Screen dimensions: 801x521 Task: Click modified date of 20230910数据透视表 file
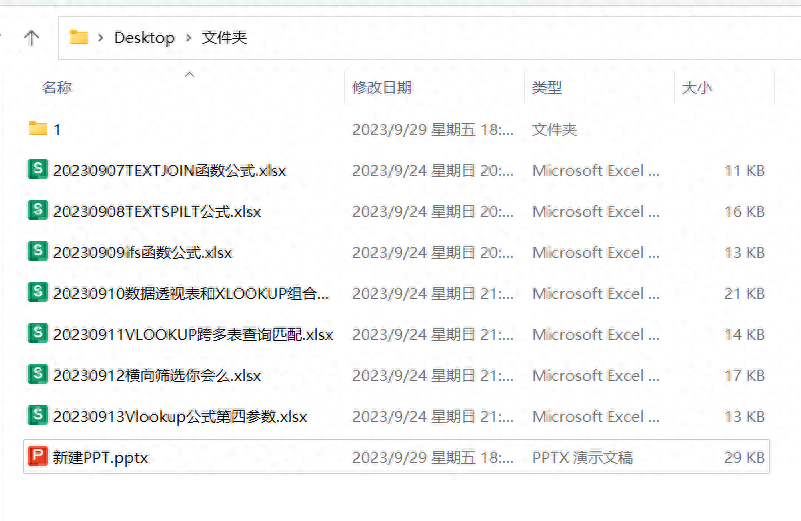coord(433,293)
